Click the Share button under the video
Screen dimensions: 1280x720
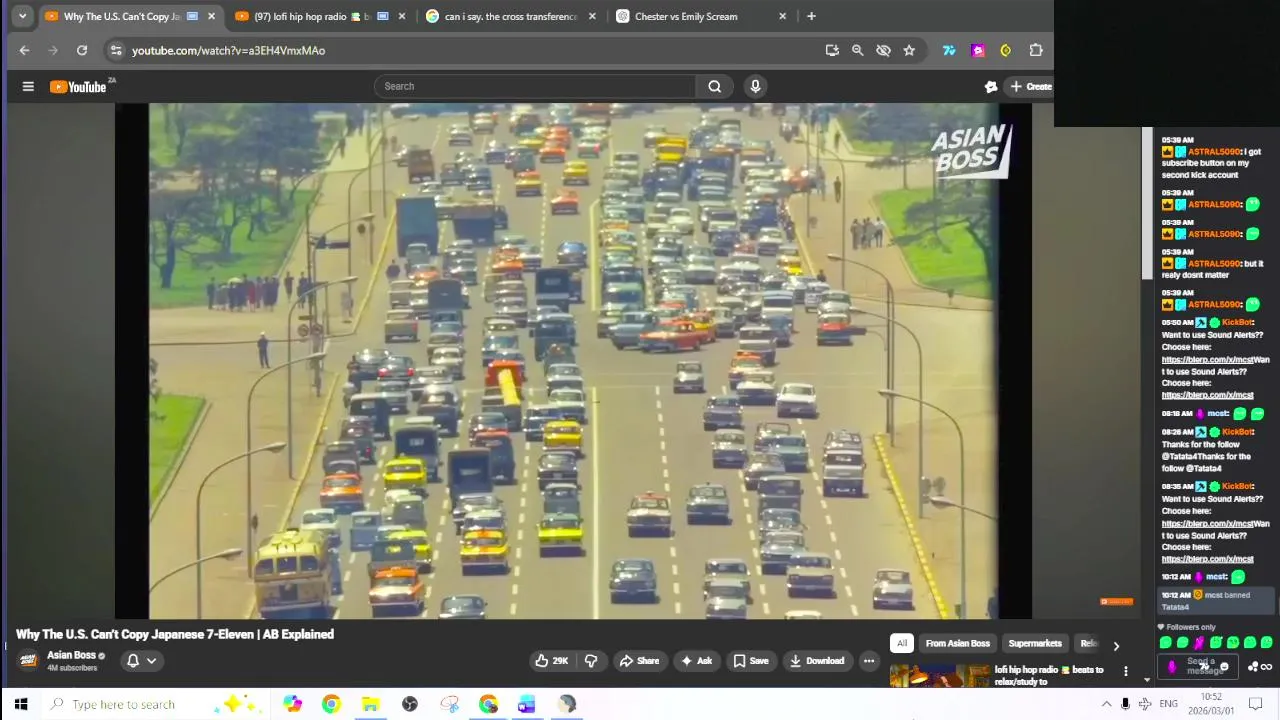point(639,661)
